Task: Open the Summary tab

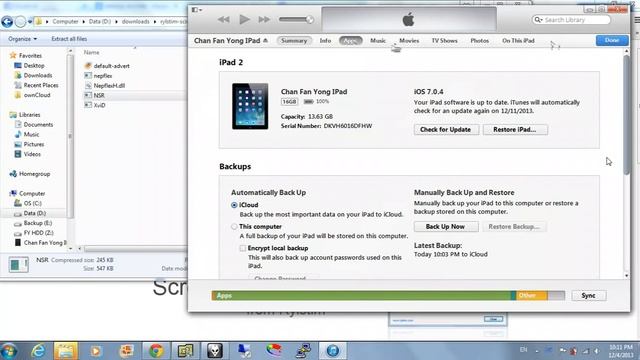Action: (294, 40)
